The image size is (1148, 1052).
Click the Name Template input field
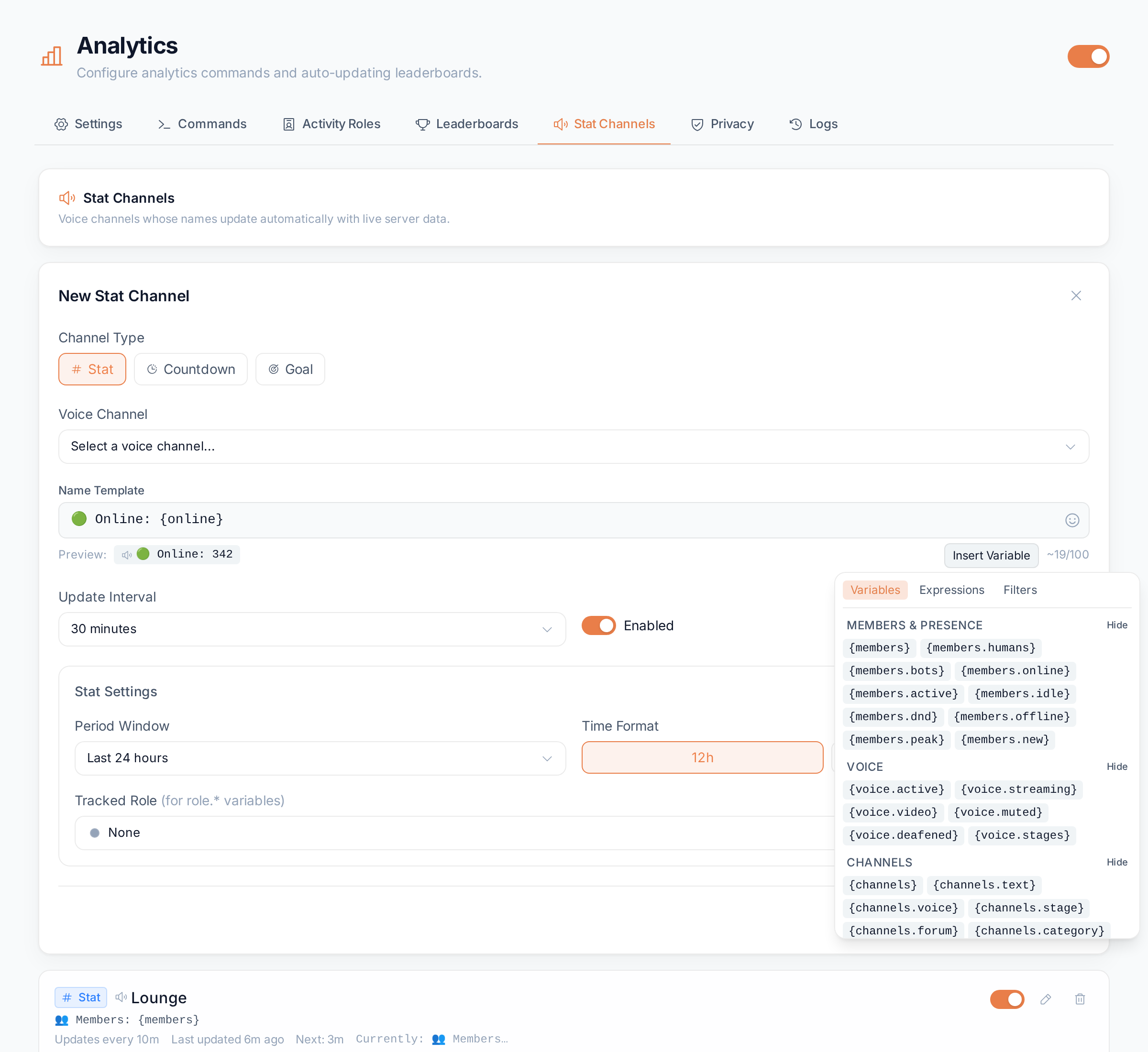(x=574, y=520)
